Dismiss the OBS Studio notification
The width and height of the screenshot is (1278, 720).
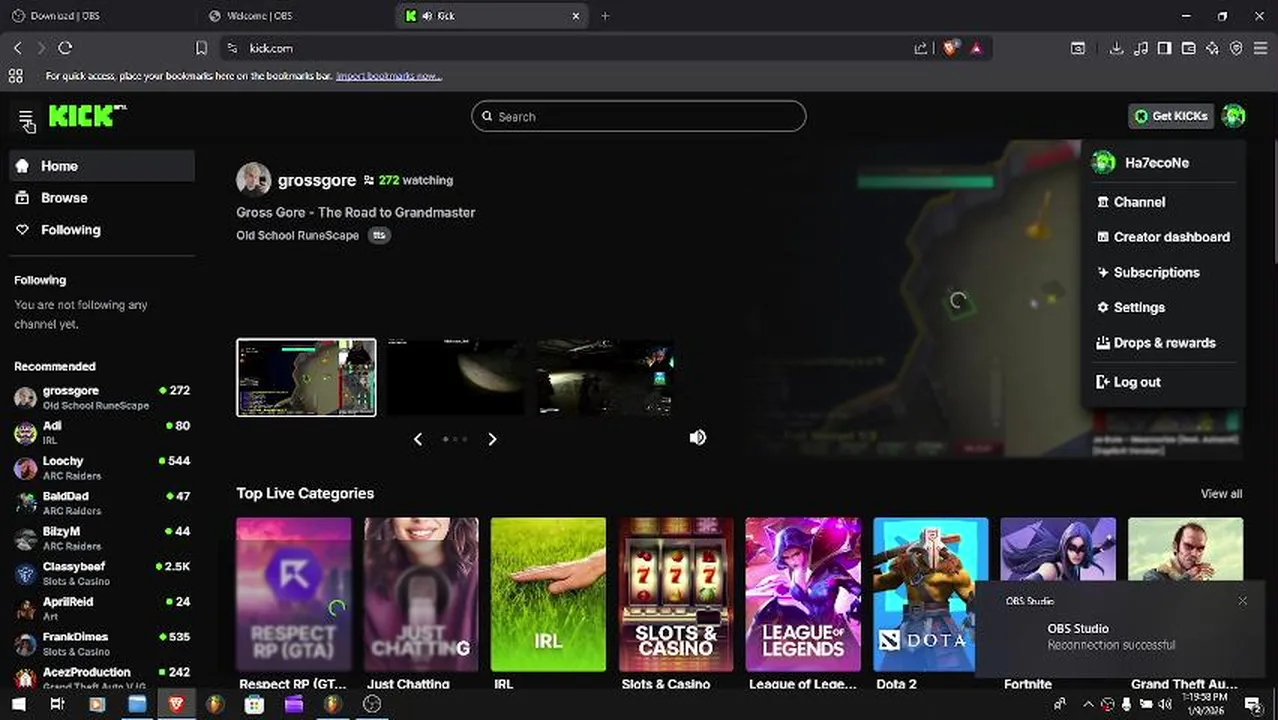(x=1242, y=601)
